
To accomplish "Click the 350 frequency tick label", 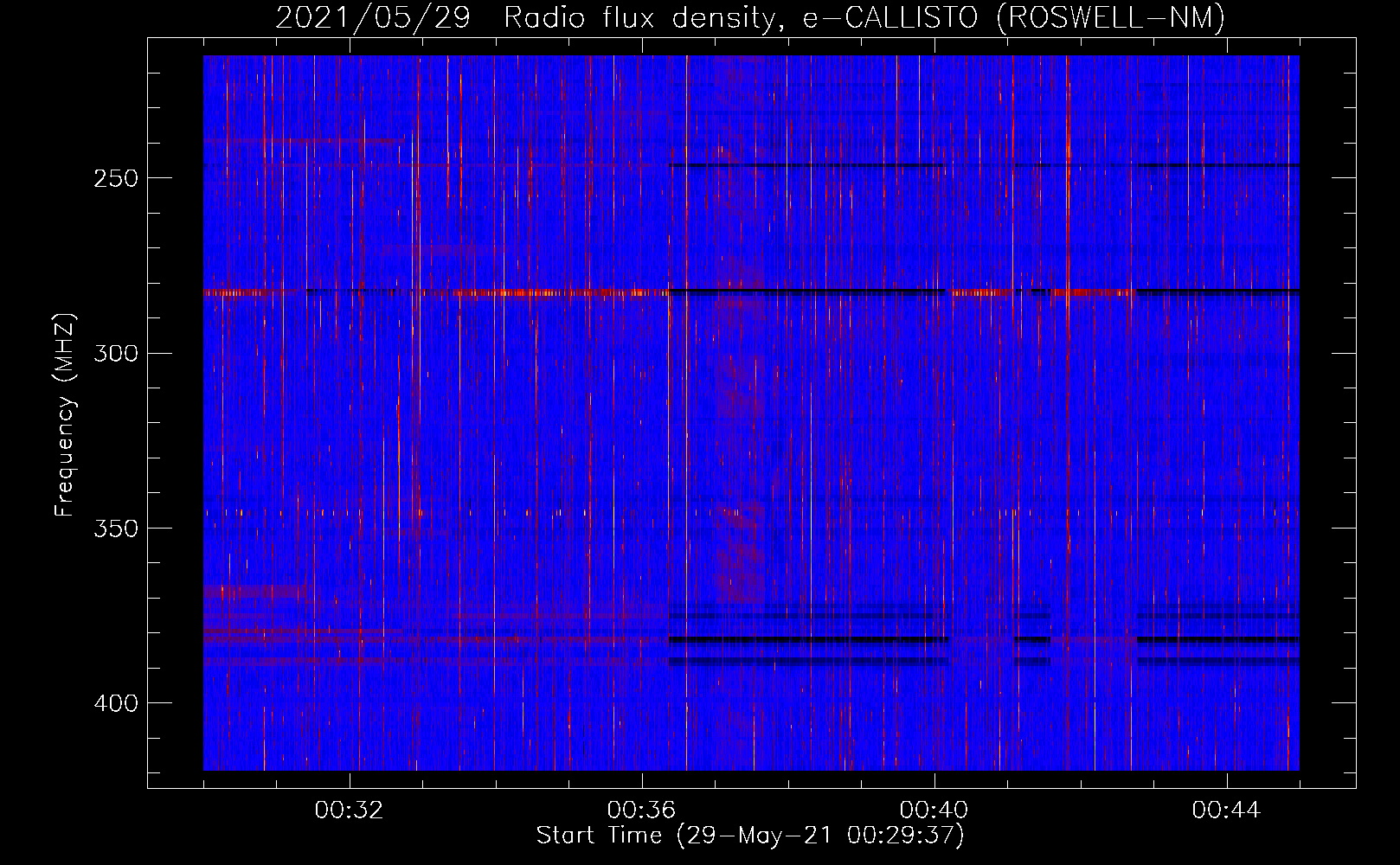I will [x=115, y=528].
